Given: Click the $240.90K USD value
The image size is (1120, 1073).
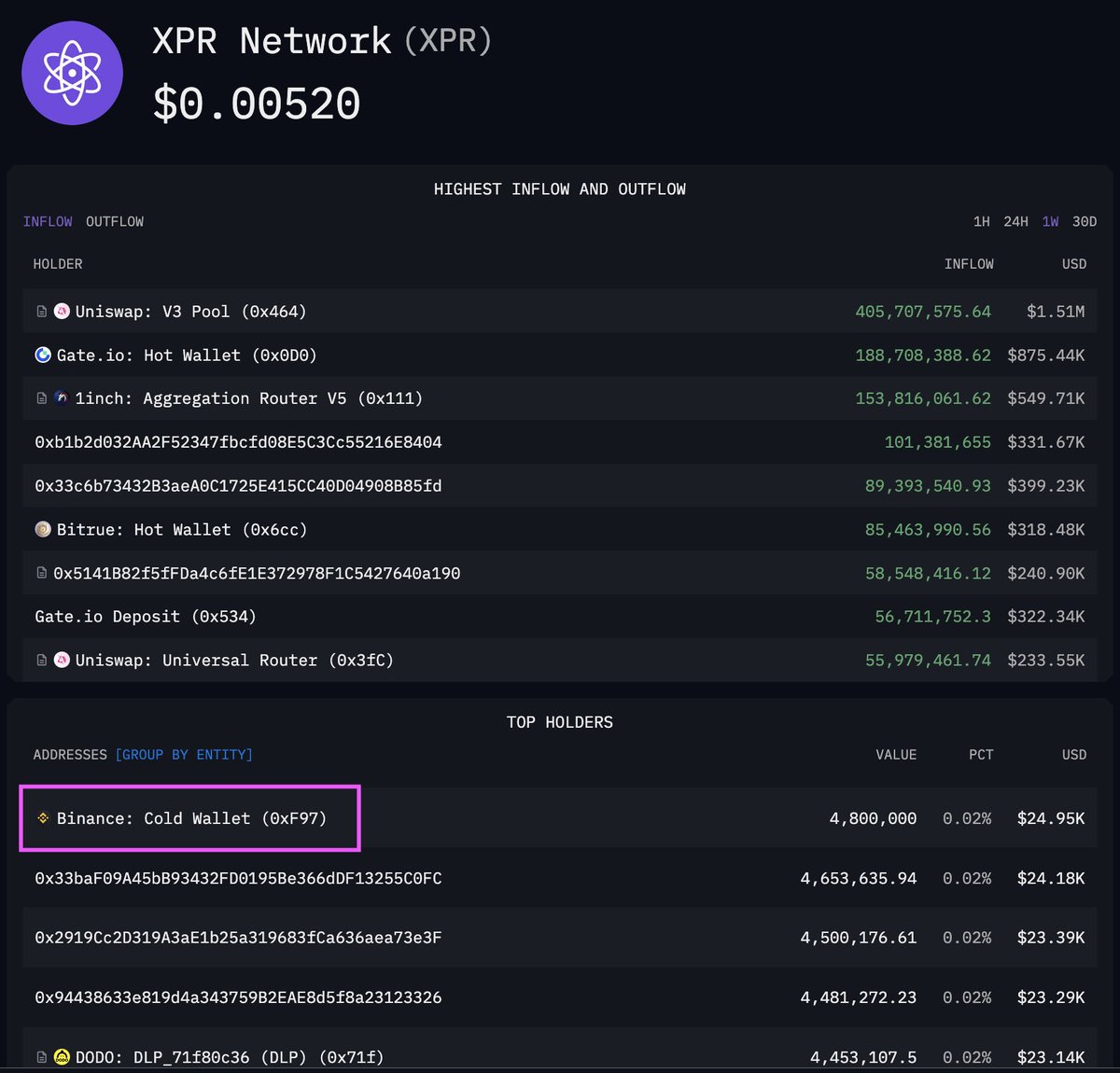Looking at the screenshot, I should click(1046, 573).
